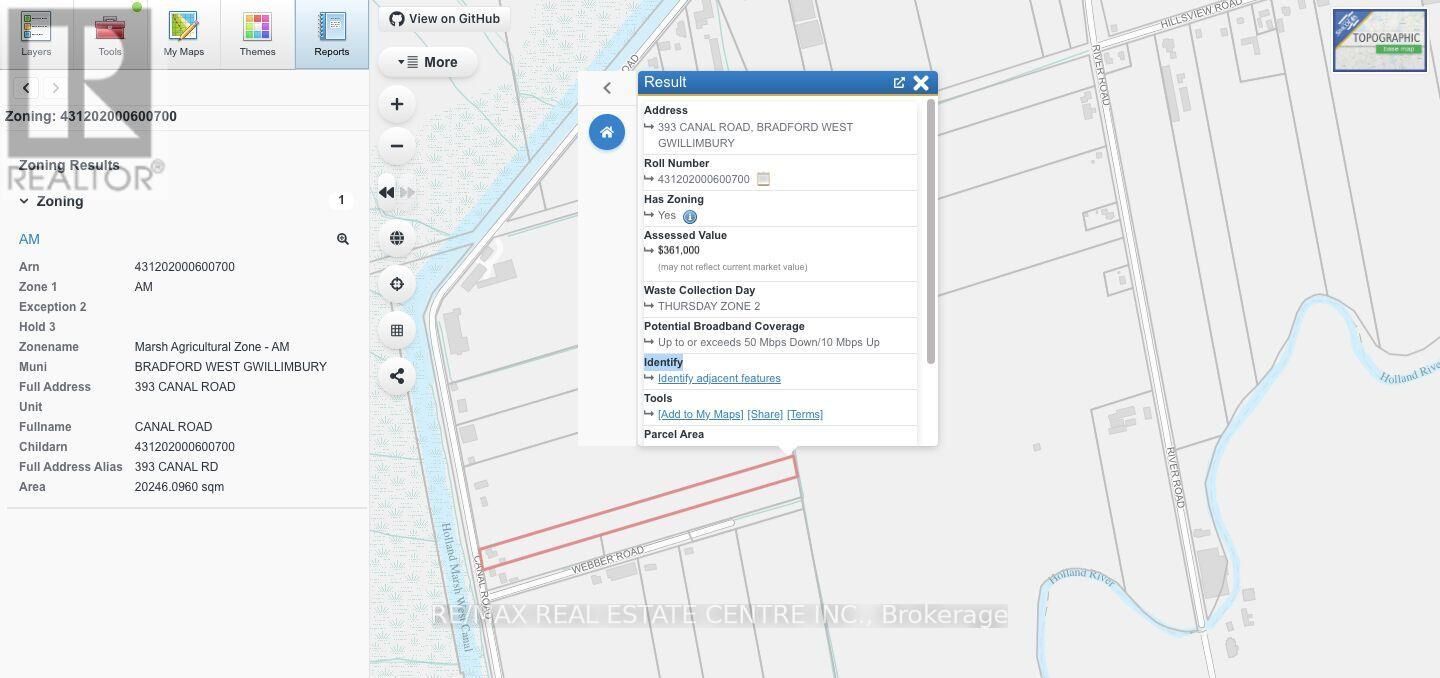Open the Layers tab
1440x678 pixels.
(x=36, y=34)
